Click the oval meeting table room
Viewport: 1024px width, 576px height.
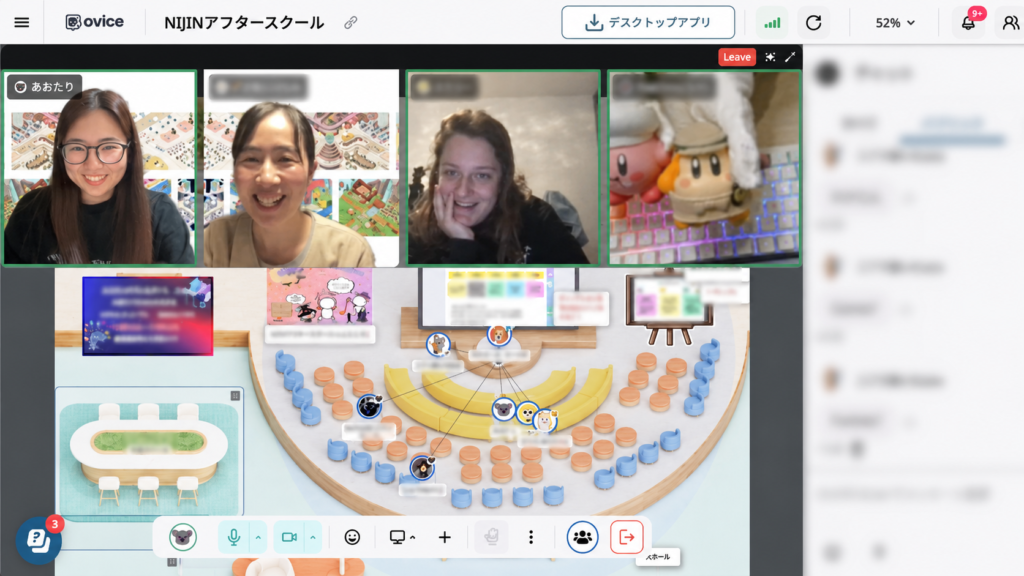click(x=150, y=452)
